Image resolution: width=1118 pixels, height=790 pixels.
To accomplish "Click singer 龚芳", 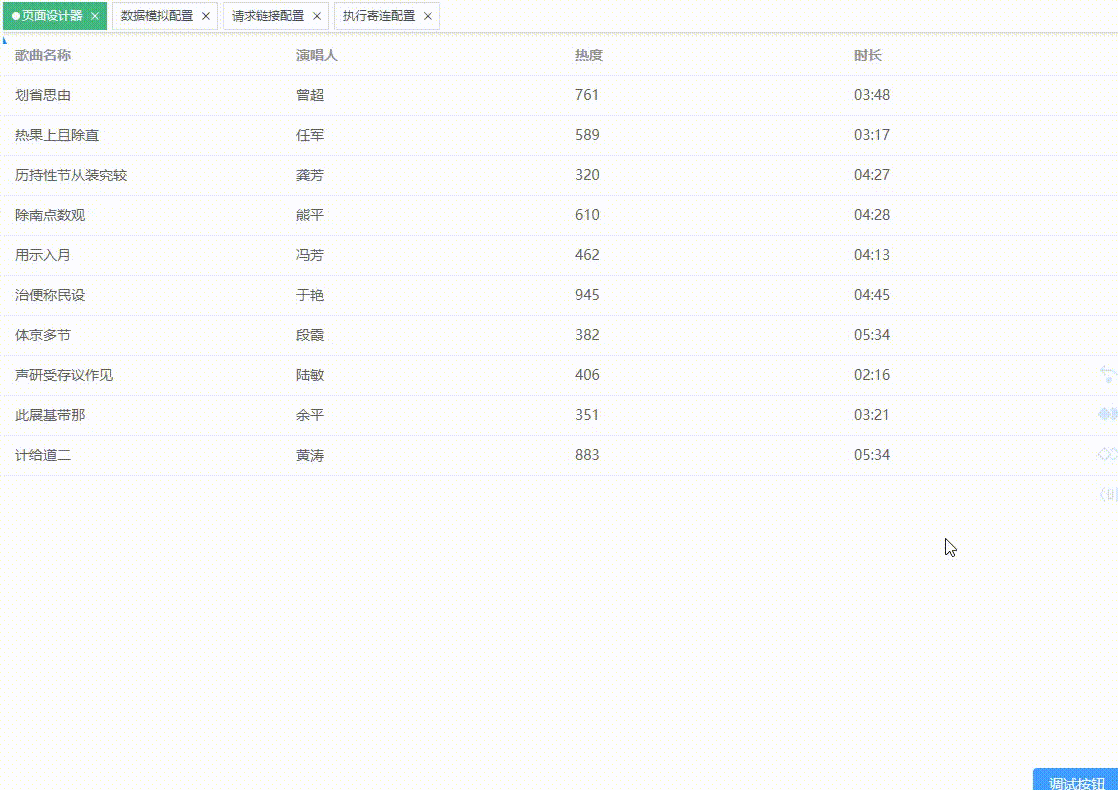I will (x=310, y=175).
